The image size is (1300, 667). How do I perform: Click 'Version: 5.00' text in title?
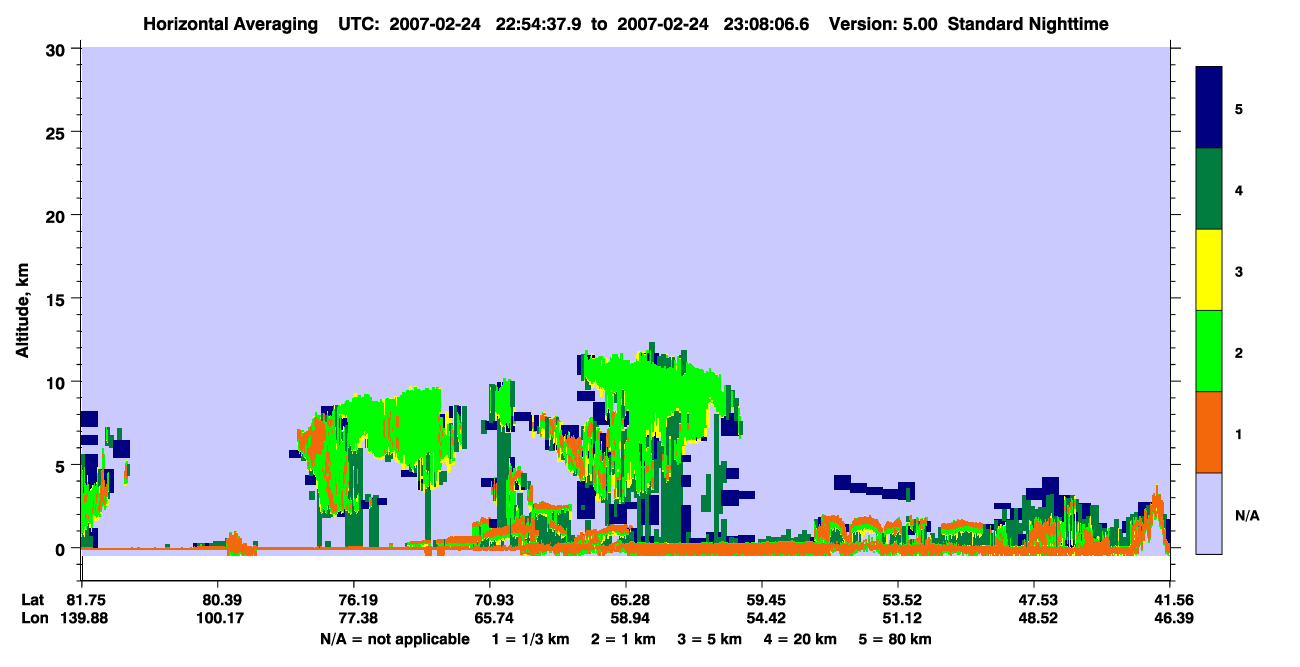(x=882, y=24)
